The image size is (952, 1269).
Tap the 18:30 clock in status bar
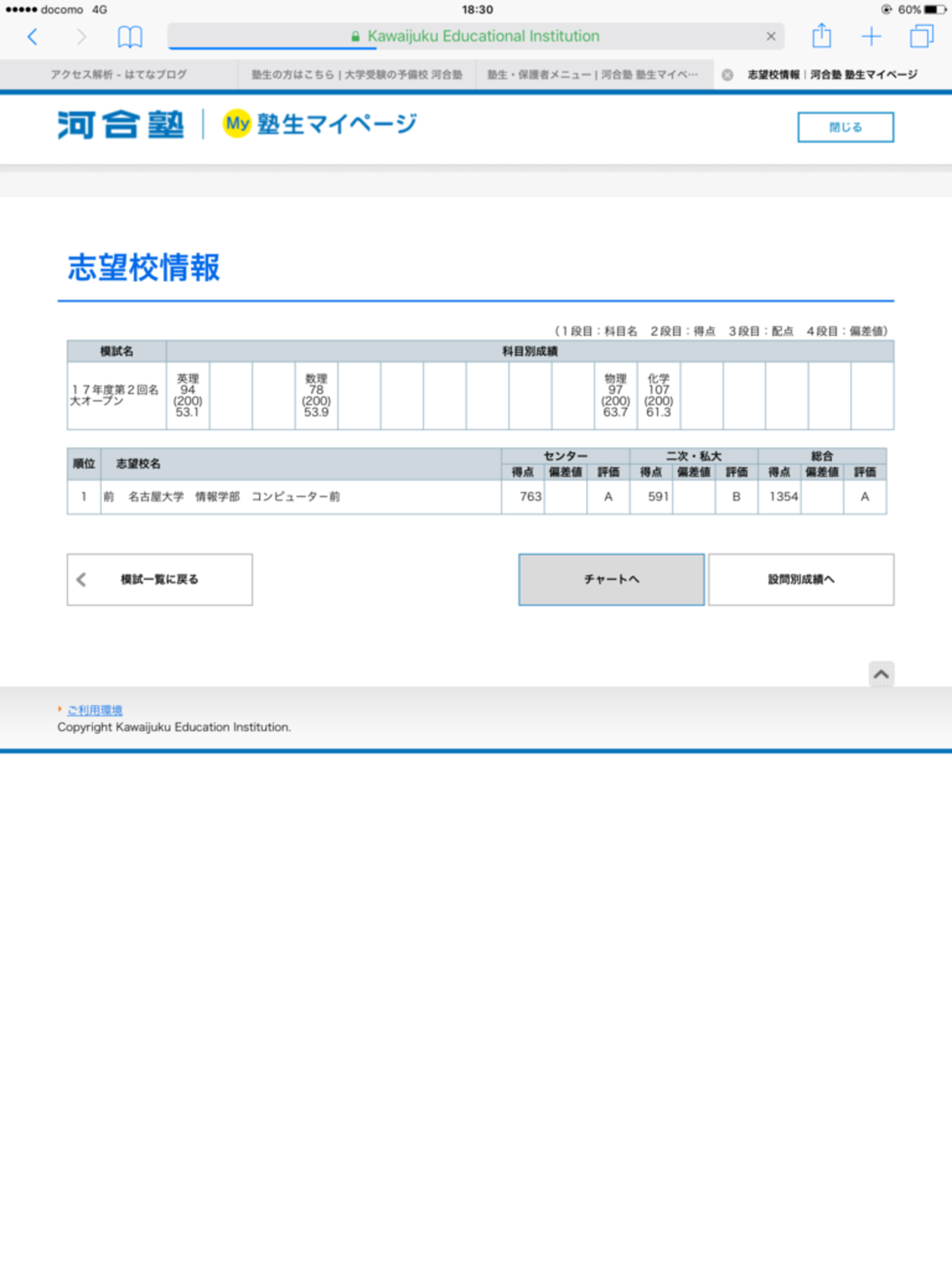coord(477,10)
